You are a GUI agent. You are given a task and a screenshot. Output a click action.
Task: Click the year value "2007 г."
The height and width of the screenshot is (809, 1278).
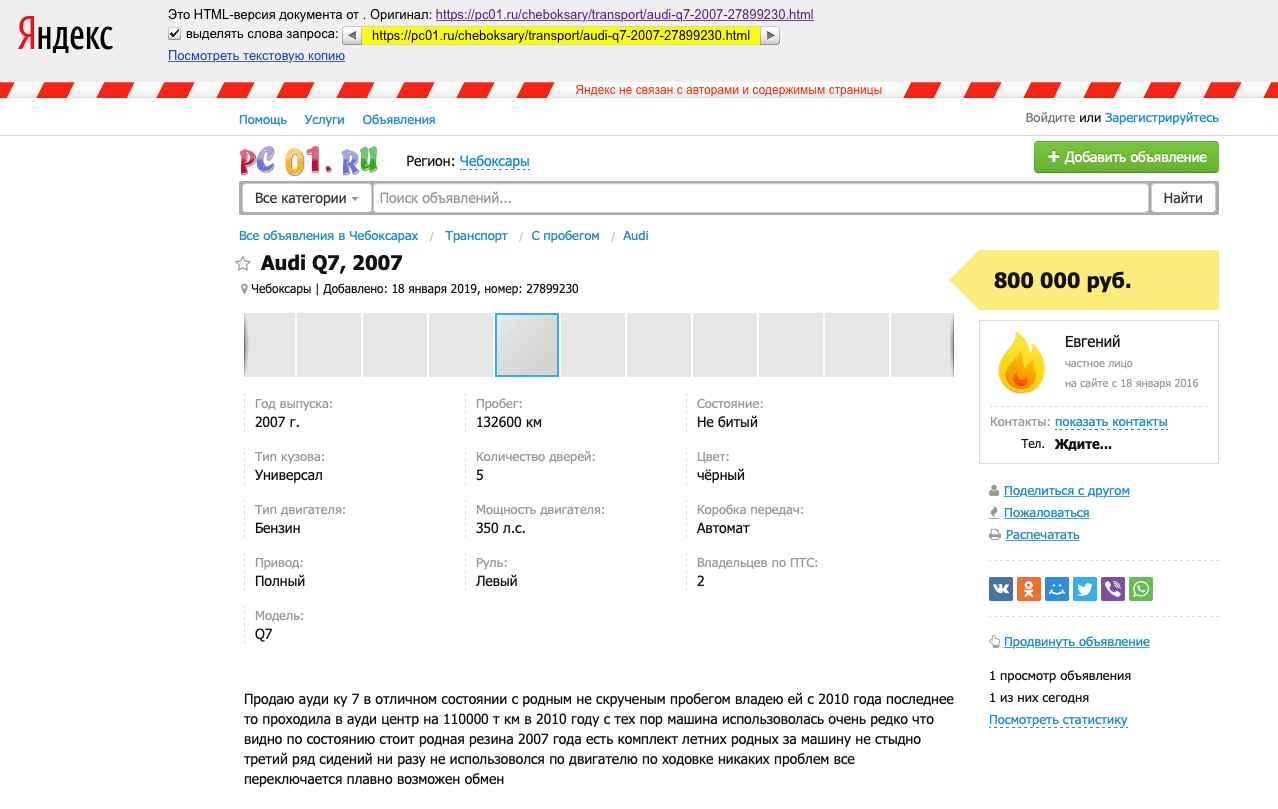(x=277, y=422)
